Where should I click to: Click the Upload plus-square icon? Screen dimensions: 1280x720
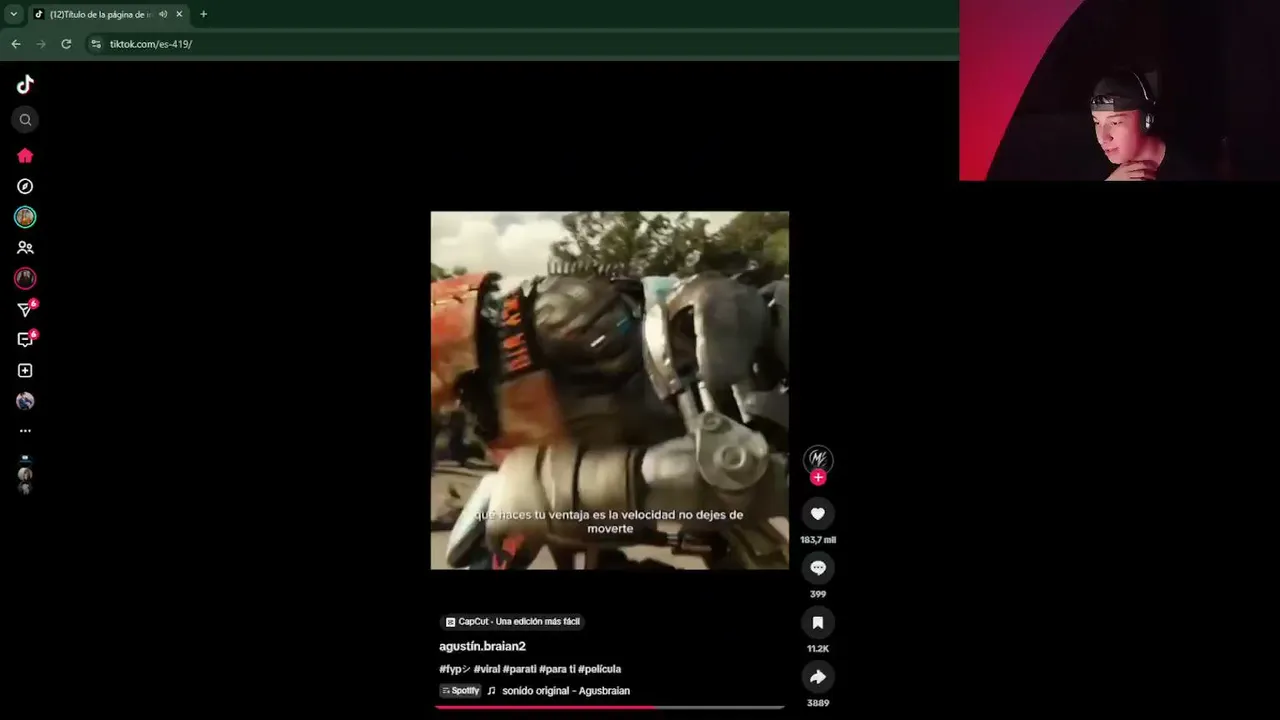[x=25, y=370]
